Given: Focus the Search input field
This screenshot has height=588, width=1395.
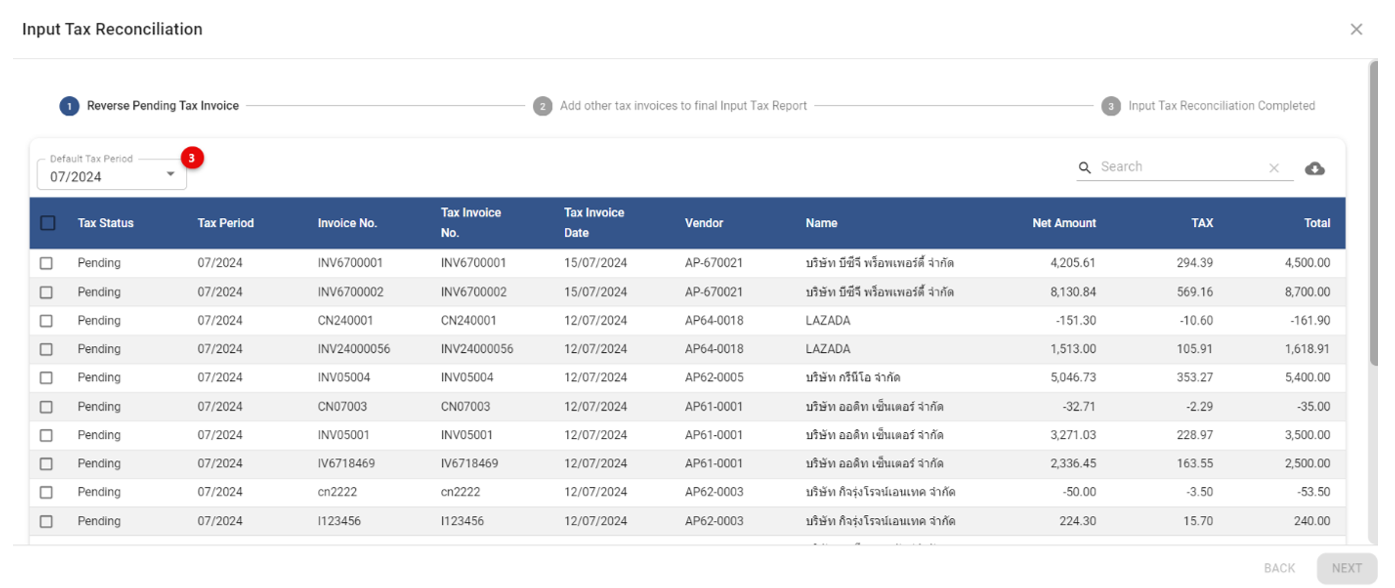Looking at the screenshot, I should click(x=1180, y=167).
